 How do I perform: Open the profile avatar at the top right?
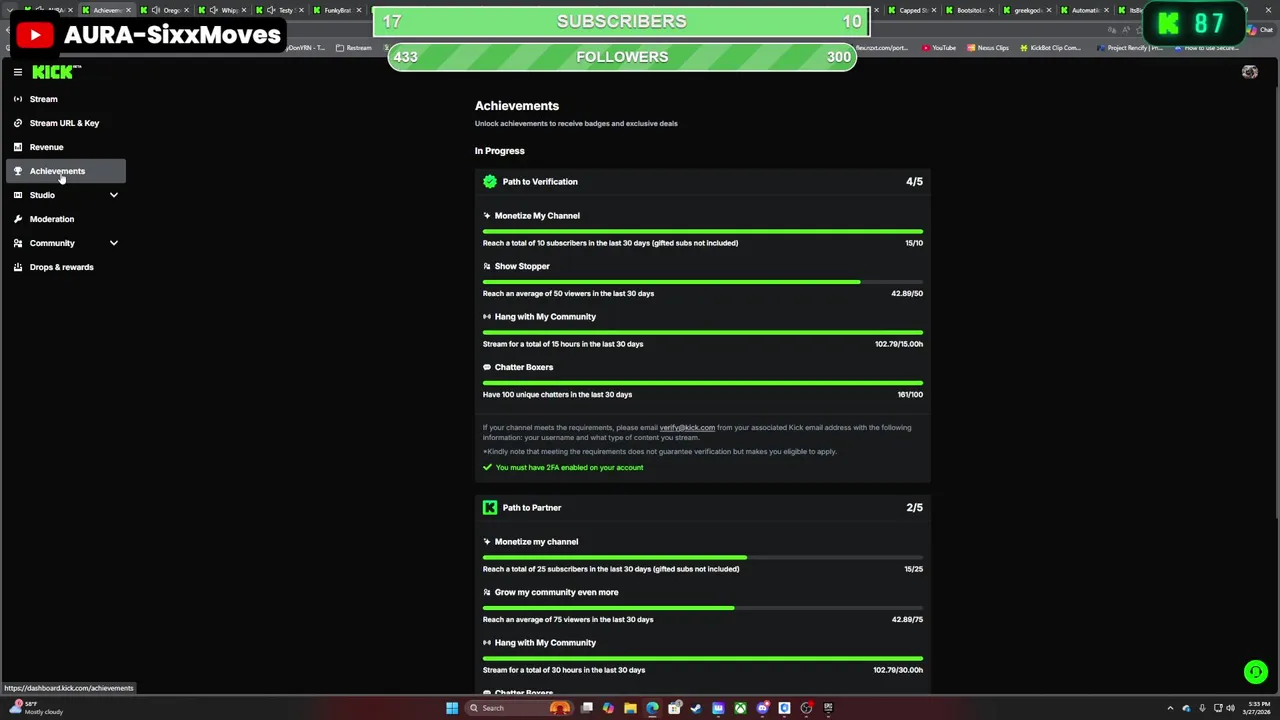point(1249,72)
